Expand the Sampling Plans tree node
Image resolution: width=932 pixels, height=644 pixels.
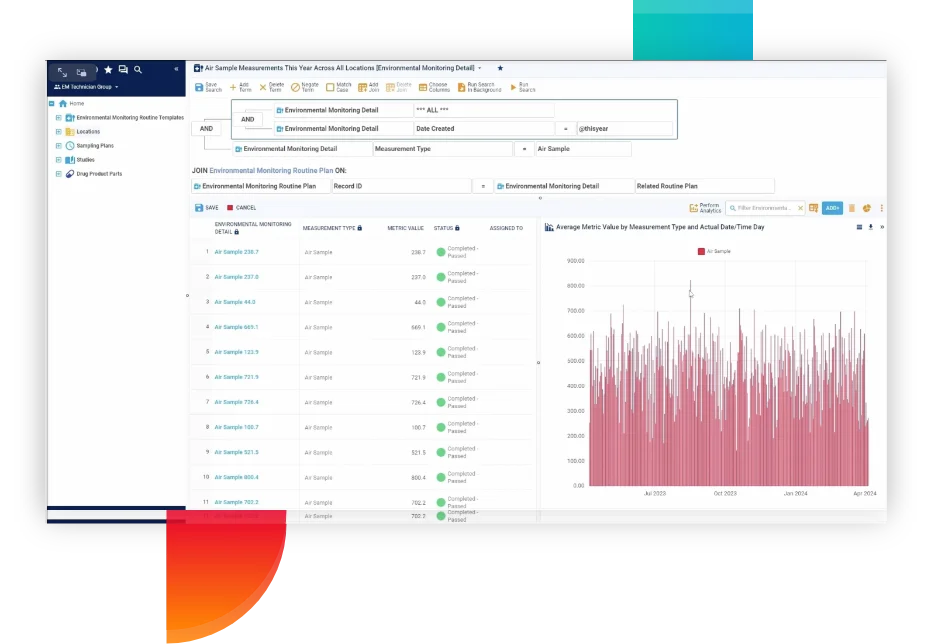59,145
